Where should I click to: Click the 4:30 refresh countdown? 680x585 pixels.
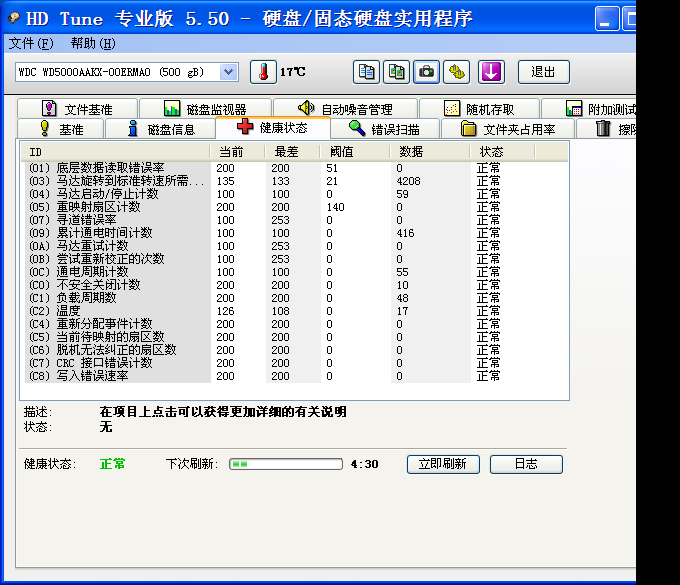coord(365,464)
